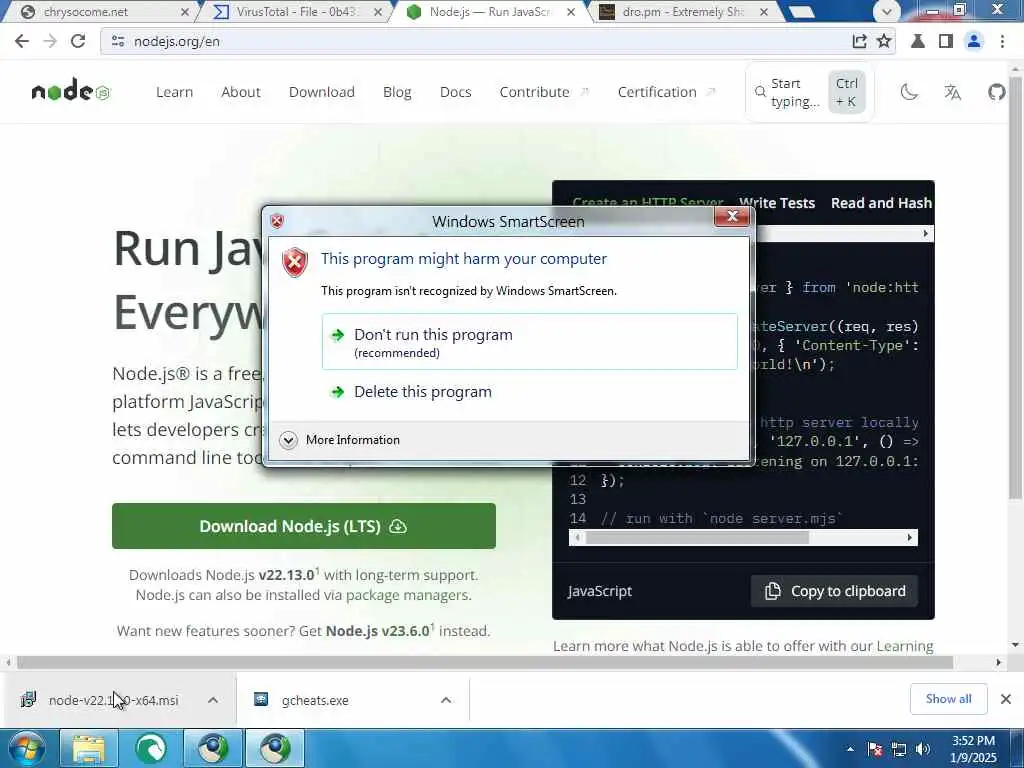Open network icon in system tray
This screenshot has height=768, width=1024.
click(x=899, y=749)
